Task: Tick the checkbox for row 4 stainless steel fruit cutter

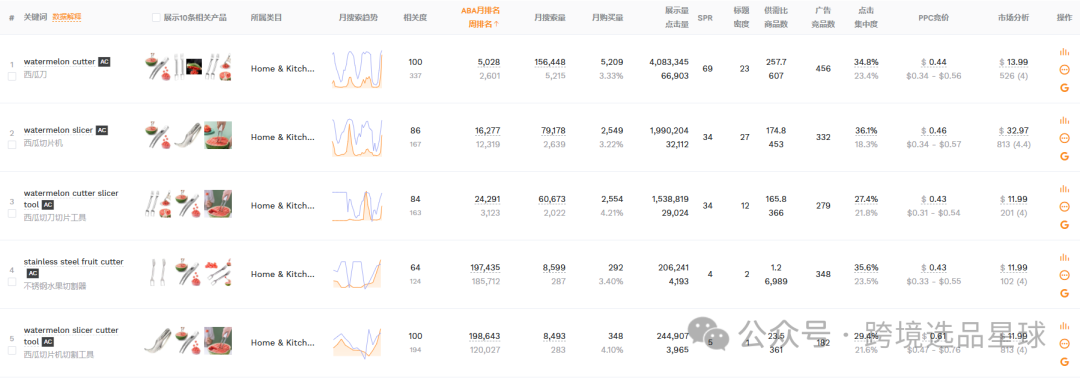Action: [12, 281]
